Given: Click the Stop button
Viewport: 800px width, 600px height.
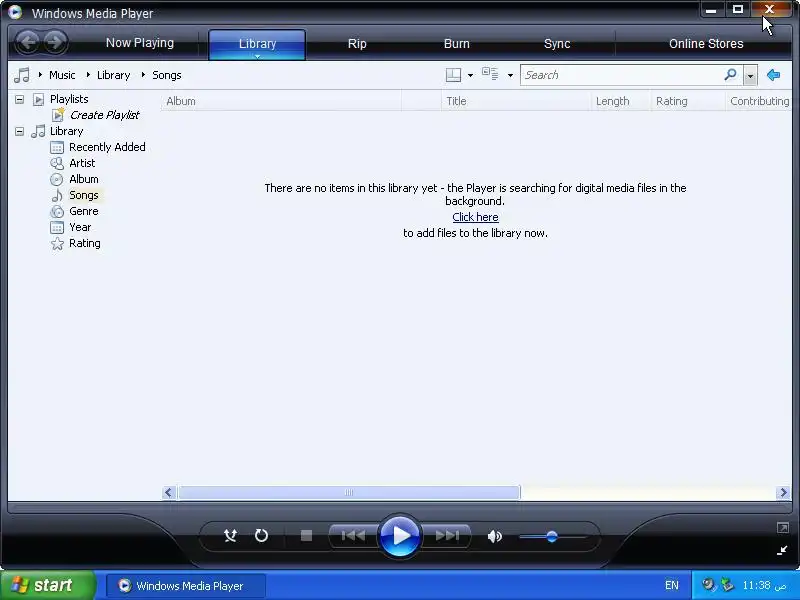Looking at the screenshot, I should tap(306, 536).
